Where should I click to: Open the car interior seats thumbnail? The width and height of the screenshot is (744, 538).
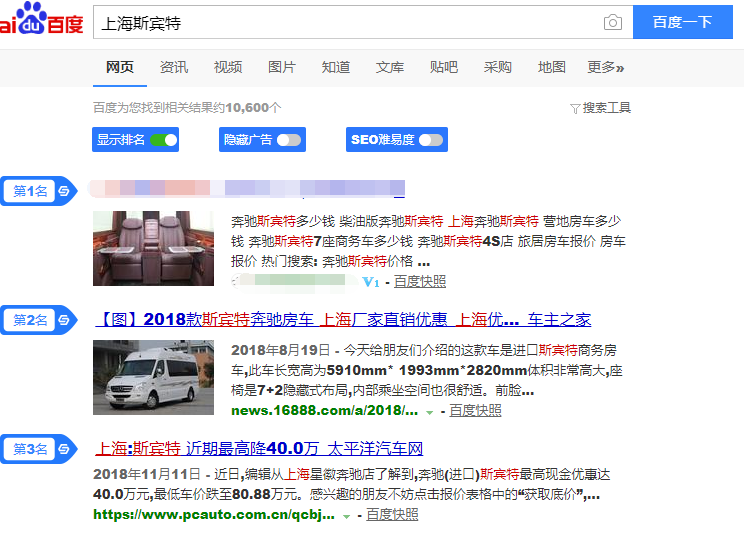[153, 249]
